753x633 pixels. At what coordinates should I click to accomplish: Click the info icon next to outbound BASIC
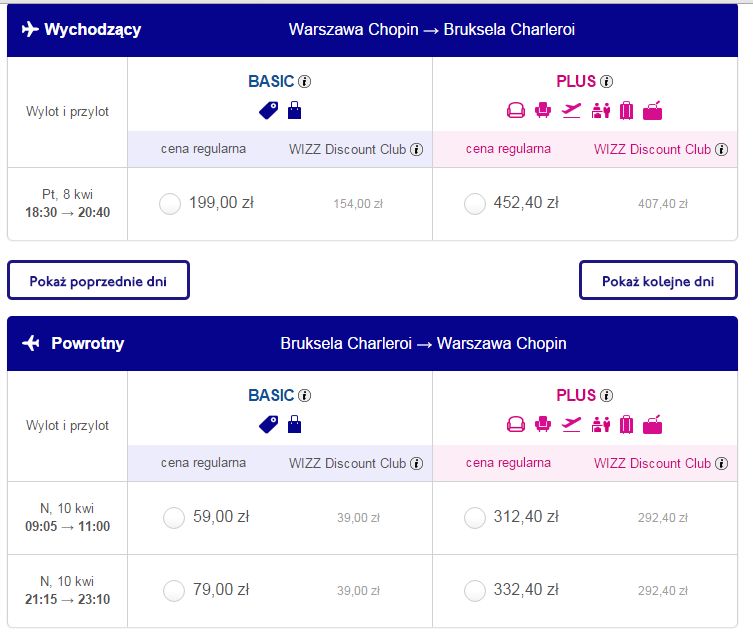(x=304, y=82)
